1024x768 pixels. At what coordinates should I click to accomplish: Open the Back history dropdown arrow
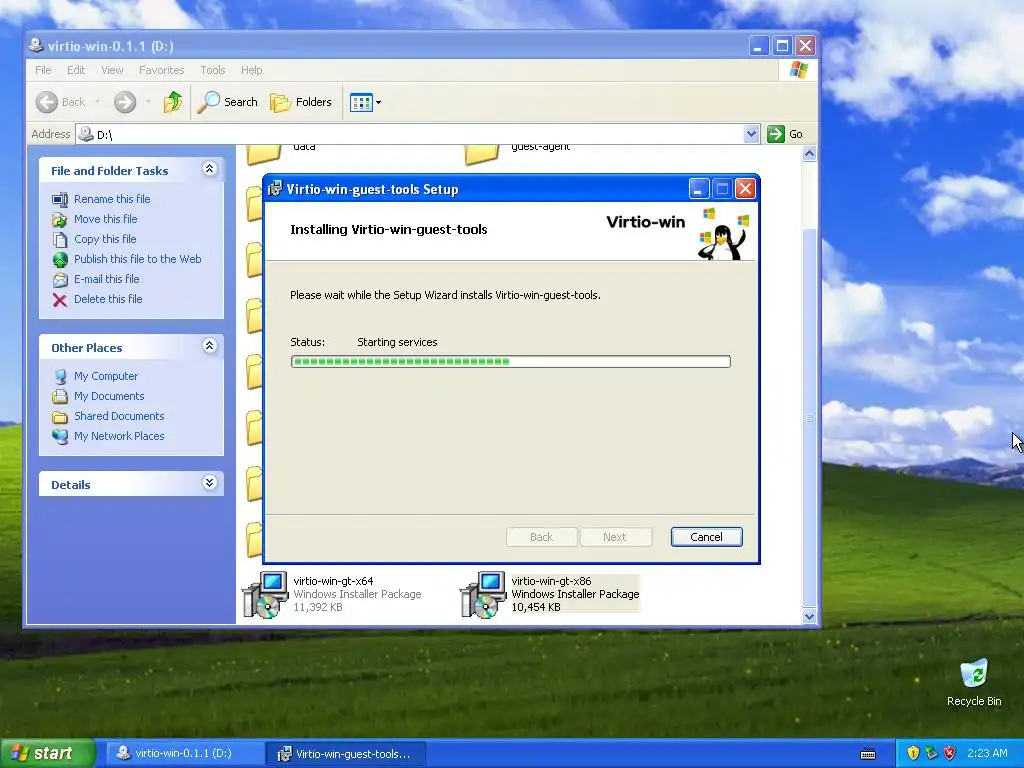click(x=97, y=102)
